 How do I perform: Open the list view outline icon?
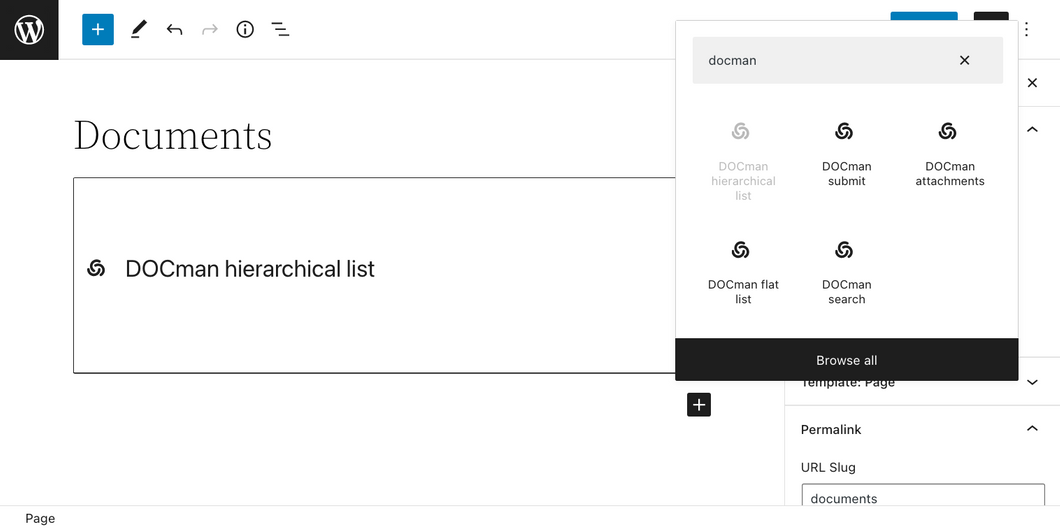click(280, 30)
